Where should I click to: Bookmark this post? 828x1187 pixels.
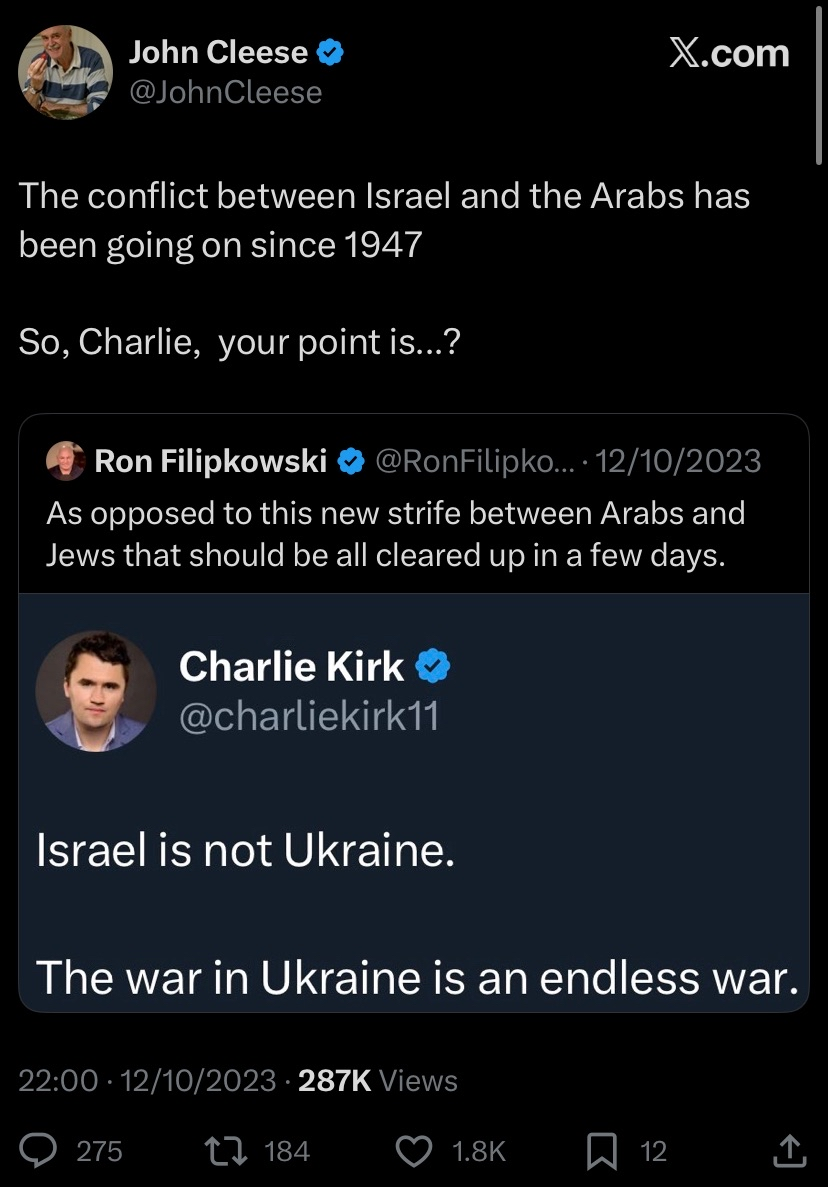(602, 1151)
